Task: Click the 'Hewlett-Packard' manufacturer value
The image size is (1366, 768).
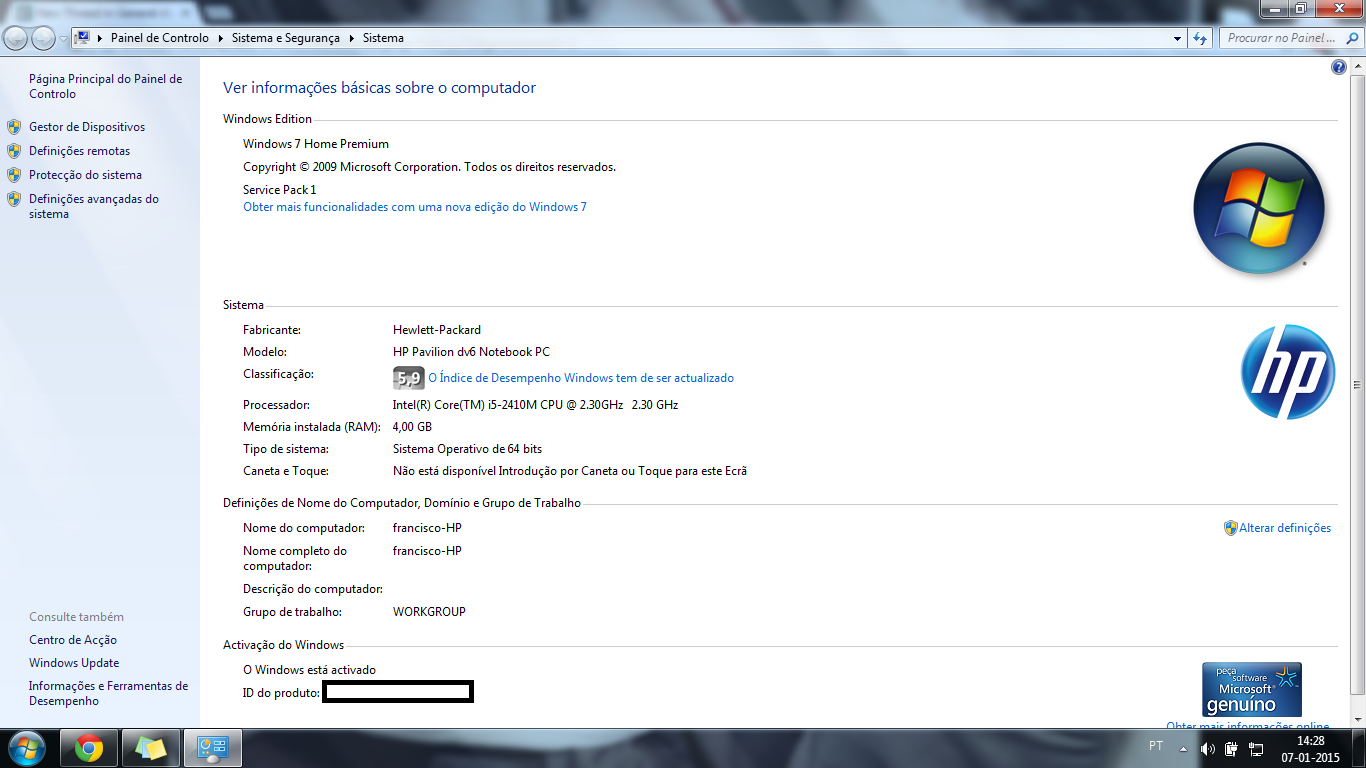Action: pos(437,330)
